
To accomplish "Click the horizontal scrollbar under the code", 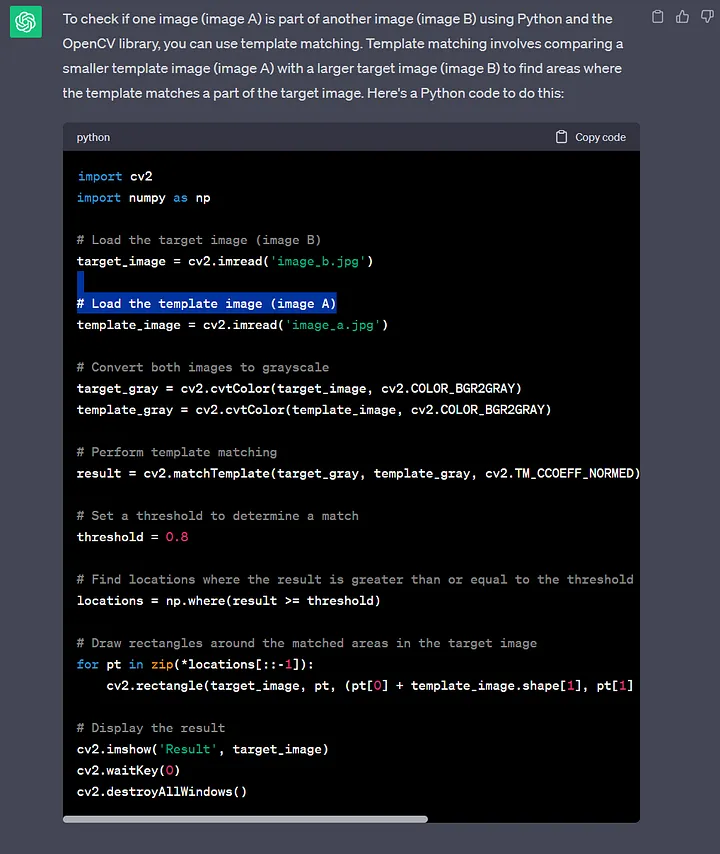I will pyautogui.click(x=245, y=819).
